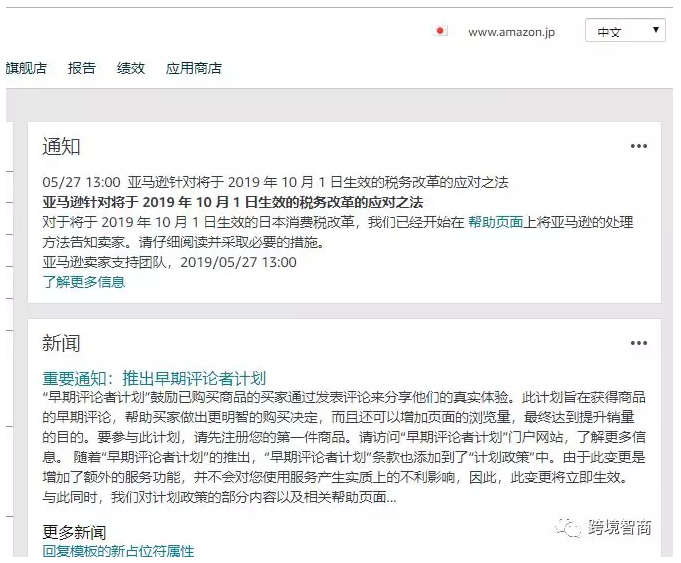Click the 通知 card heading
Screen dimensions: 681x563
tap(61, 146)
